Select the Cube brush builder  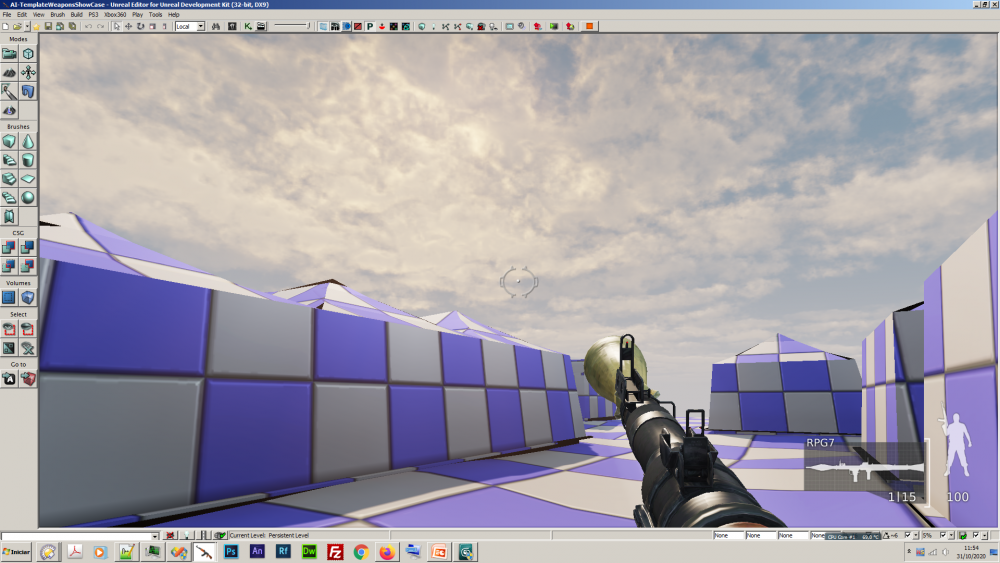[x=9, y=142]
